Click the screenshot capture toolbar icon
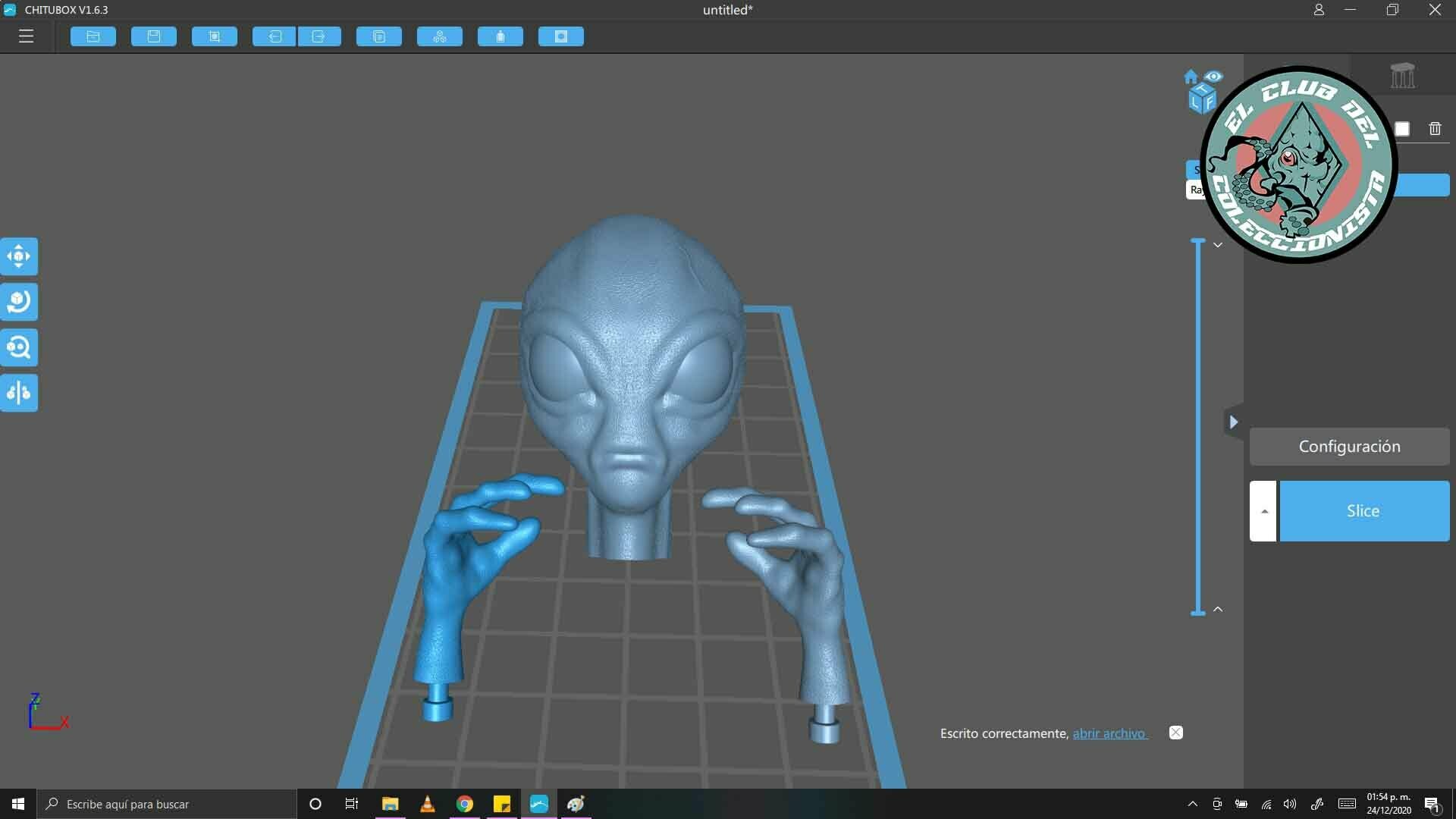The width and height of the screenshot is (1456, 819). tap(215, 36)
